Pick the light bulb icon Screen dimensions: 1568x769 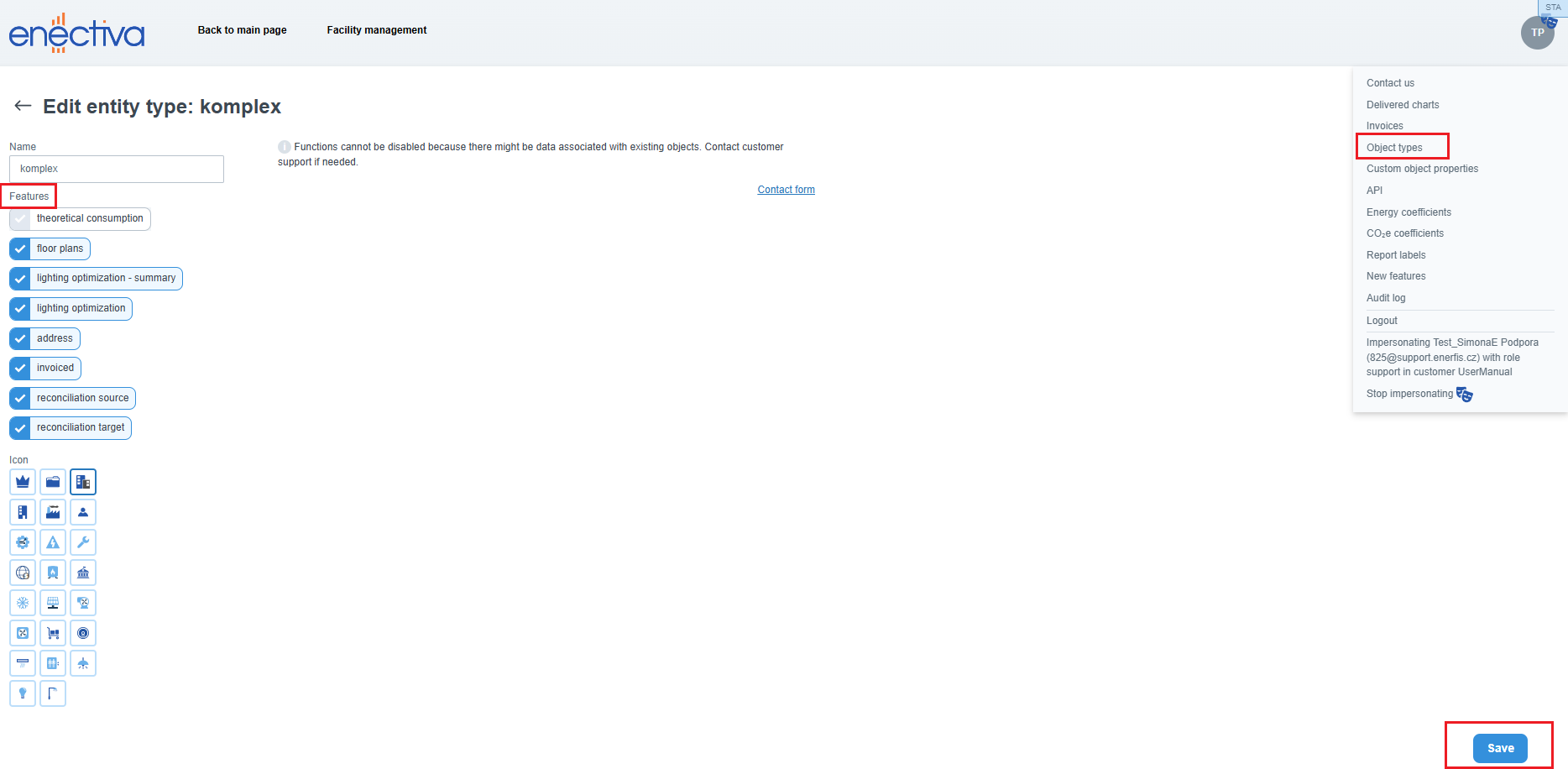(23, 693)
